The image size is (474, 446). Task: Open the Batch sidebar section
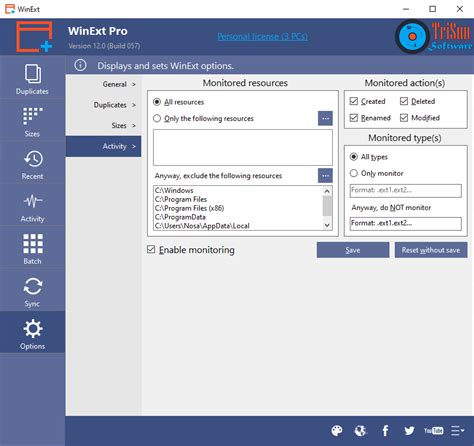tap(32, 249)
